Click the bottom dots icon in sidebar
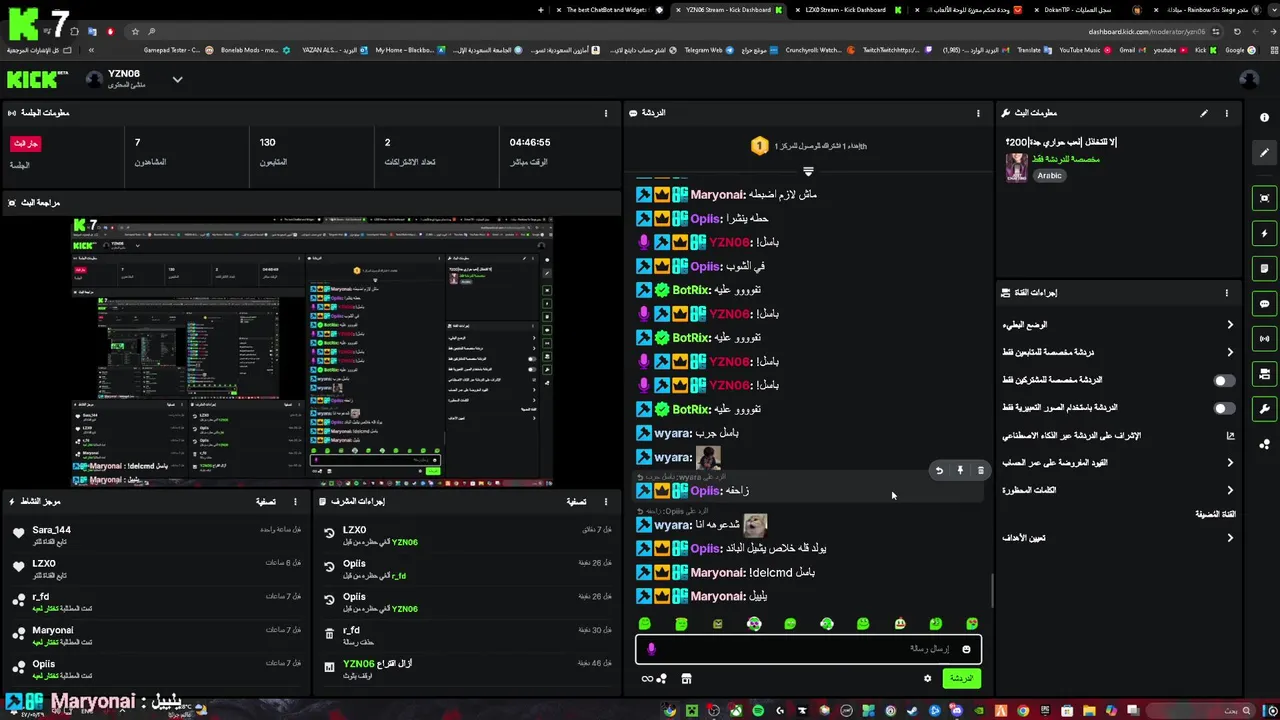Image resolution: width=1280 pixels, height=720 pixels. click(x=1265, y=444)
